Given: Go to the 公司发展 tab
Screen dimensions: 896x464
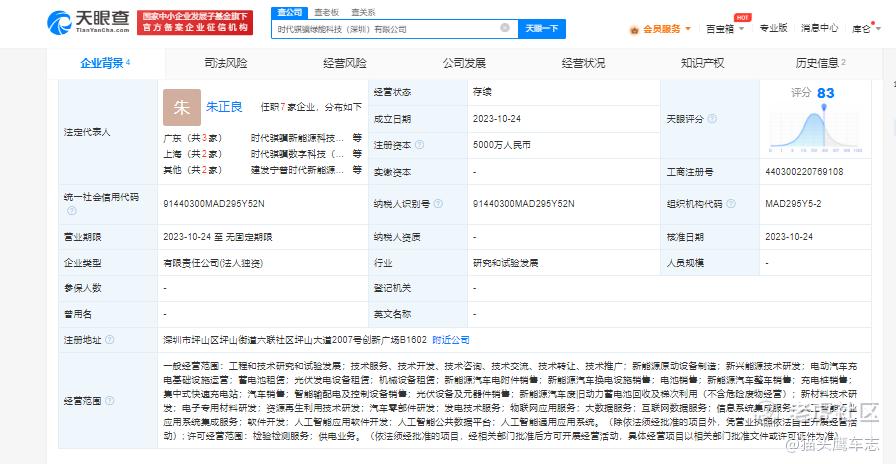Looking at the screenshot, I should 464,63.
